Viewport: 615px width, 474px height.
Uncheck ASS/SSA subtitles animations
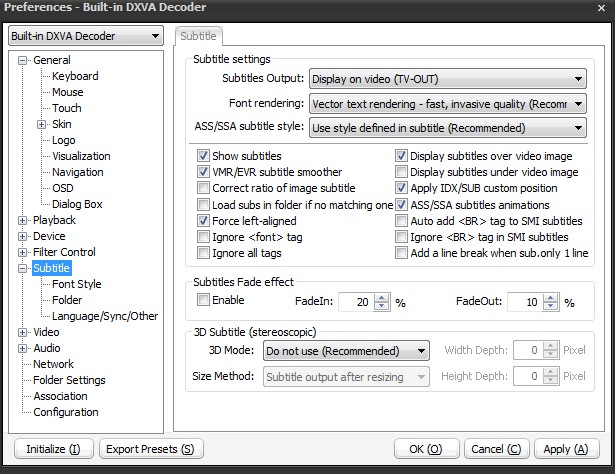pyautogui.click(x=402, y=205)
